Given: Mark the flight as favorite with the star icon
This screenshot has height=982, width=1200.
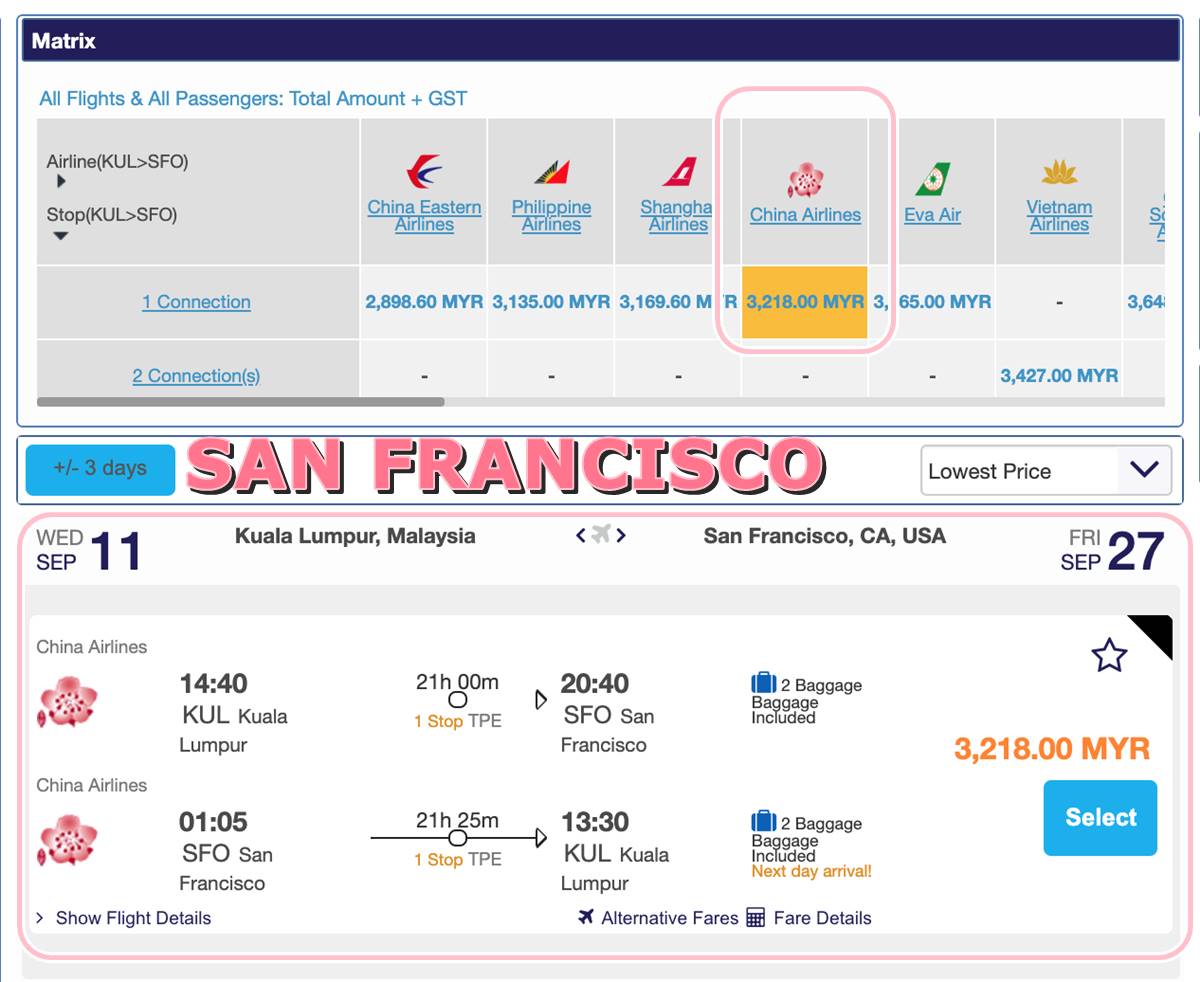Looking at the screenshot, I should click(1109, 656).
